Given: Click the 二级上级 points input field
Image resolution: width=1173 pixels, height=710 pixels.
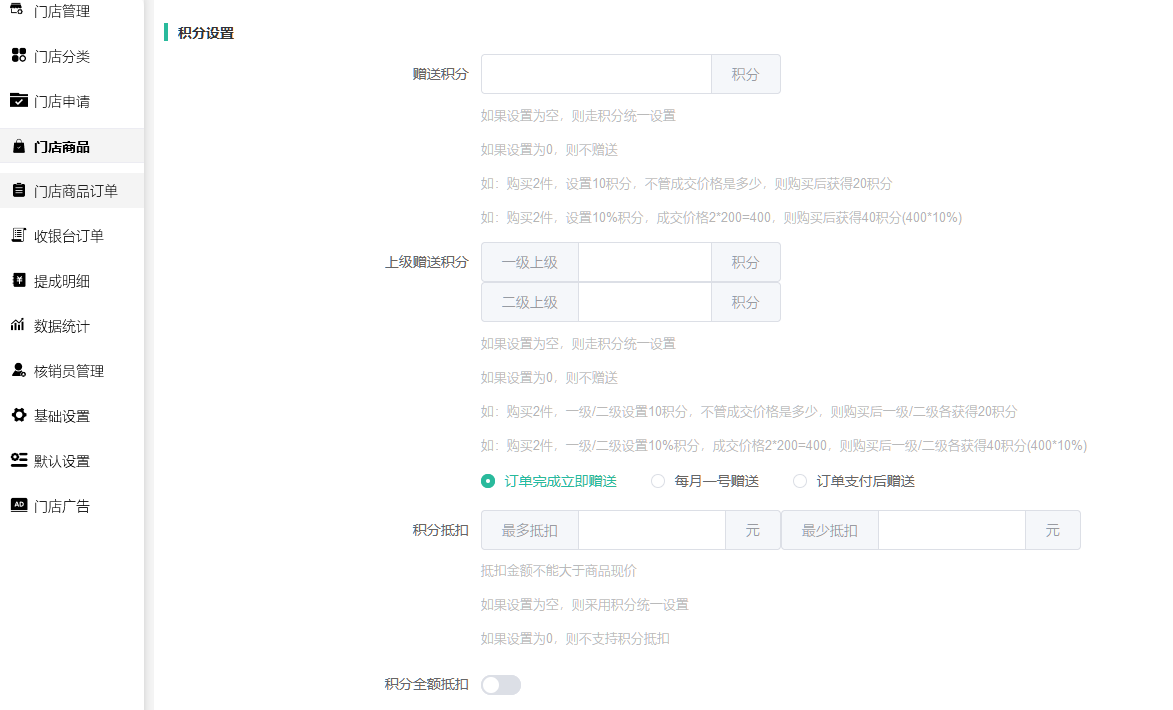Looking at the screenshot, I should tap(644, 302).
